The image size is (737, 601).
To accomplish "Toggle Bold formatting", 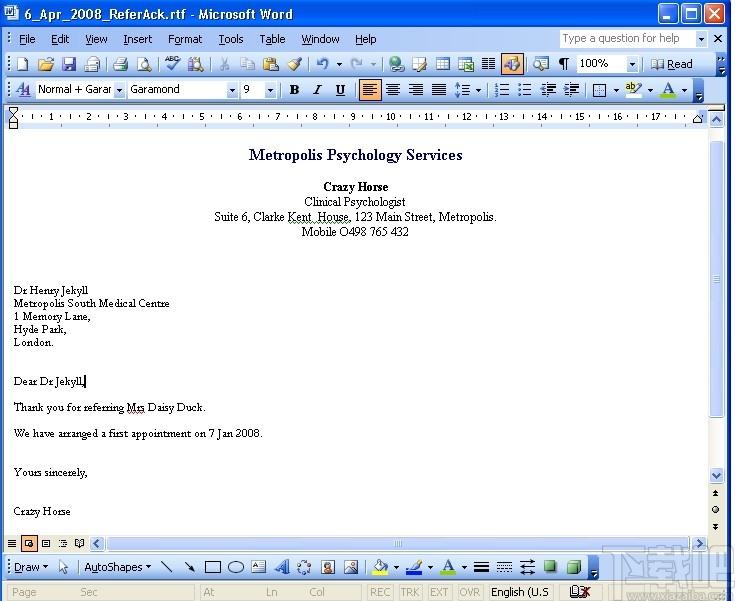I will (x=294, y=89).
